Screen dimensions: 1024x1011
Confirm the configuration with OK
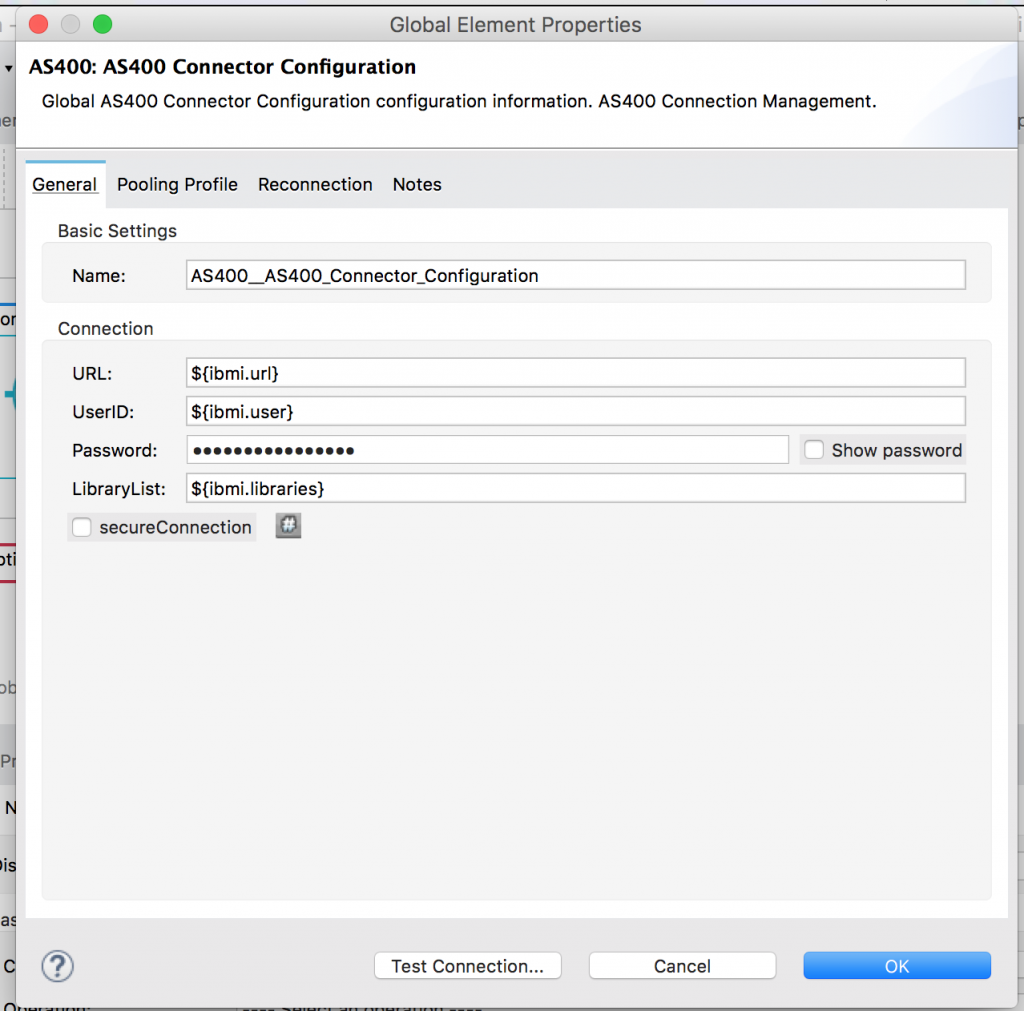click(897, 966)
